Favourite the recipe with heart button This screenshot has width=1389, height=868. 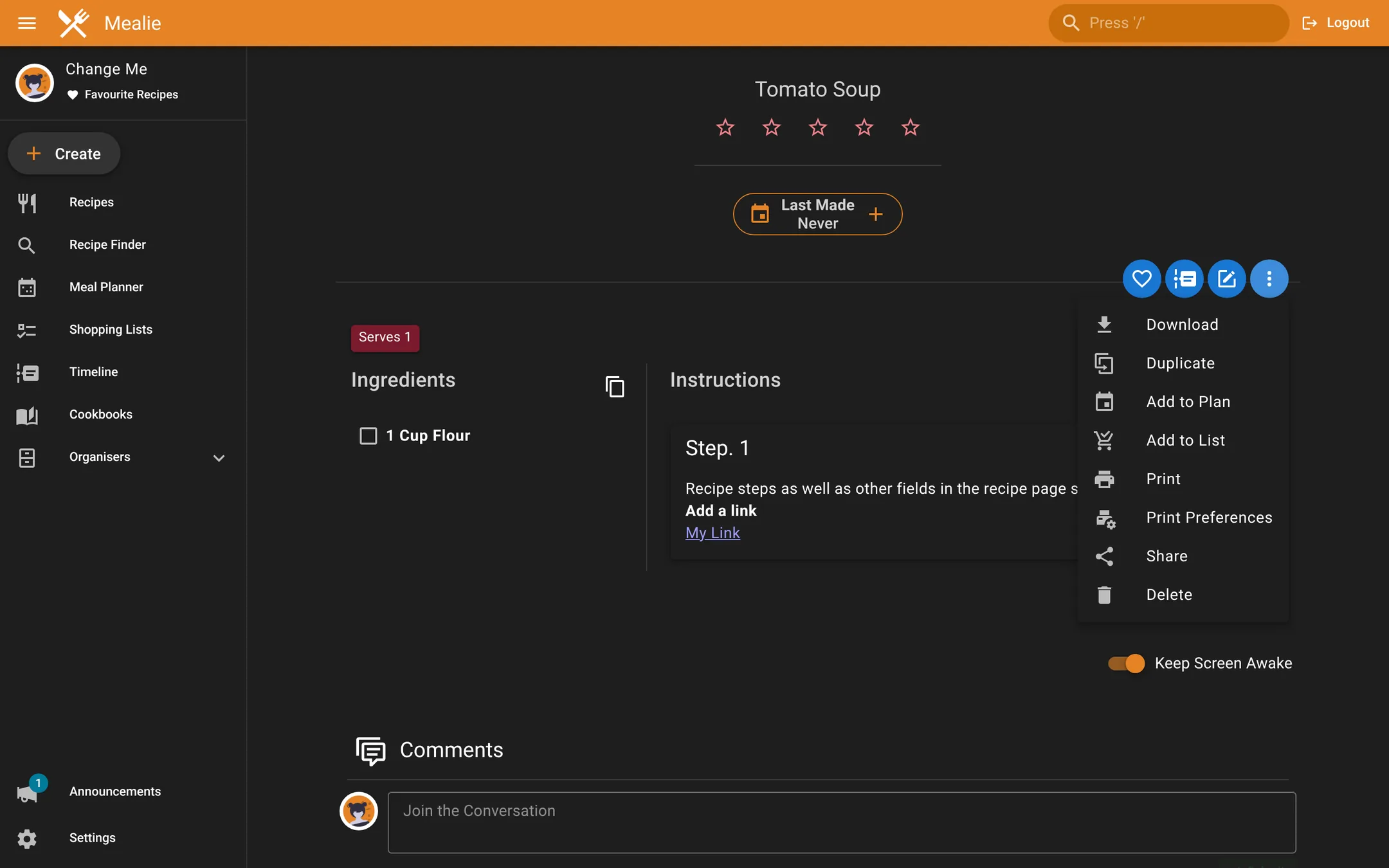1141,278
